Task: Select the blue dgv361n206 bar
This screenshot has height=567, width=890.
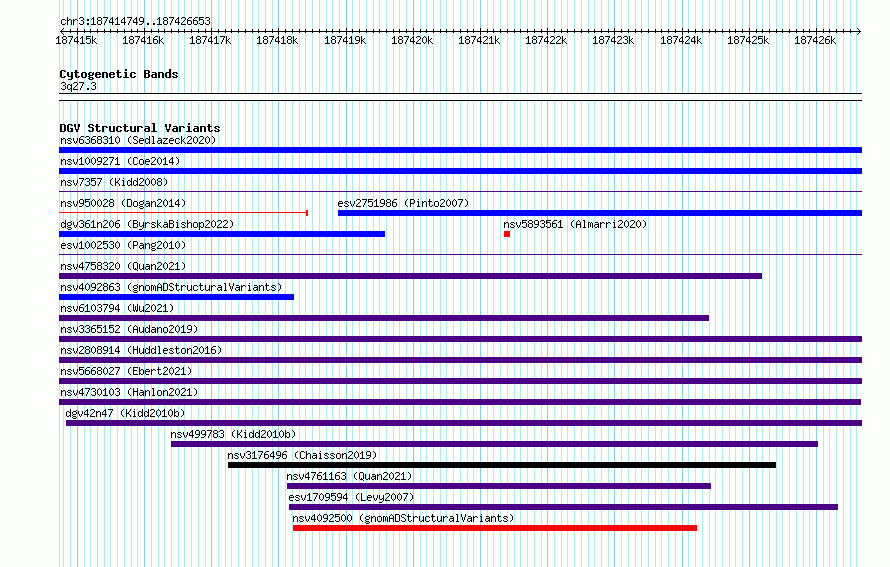Action: pos(222,234)
